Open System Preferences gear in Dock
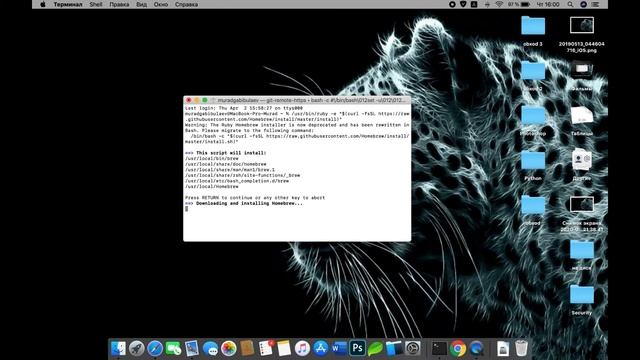 click(413, 349)
